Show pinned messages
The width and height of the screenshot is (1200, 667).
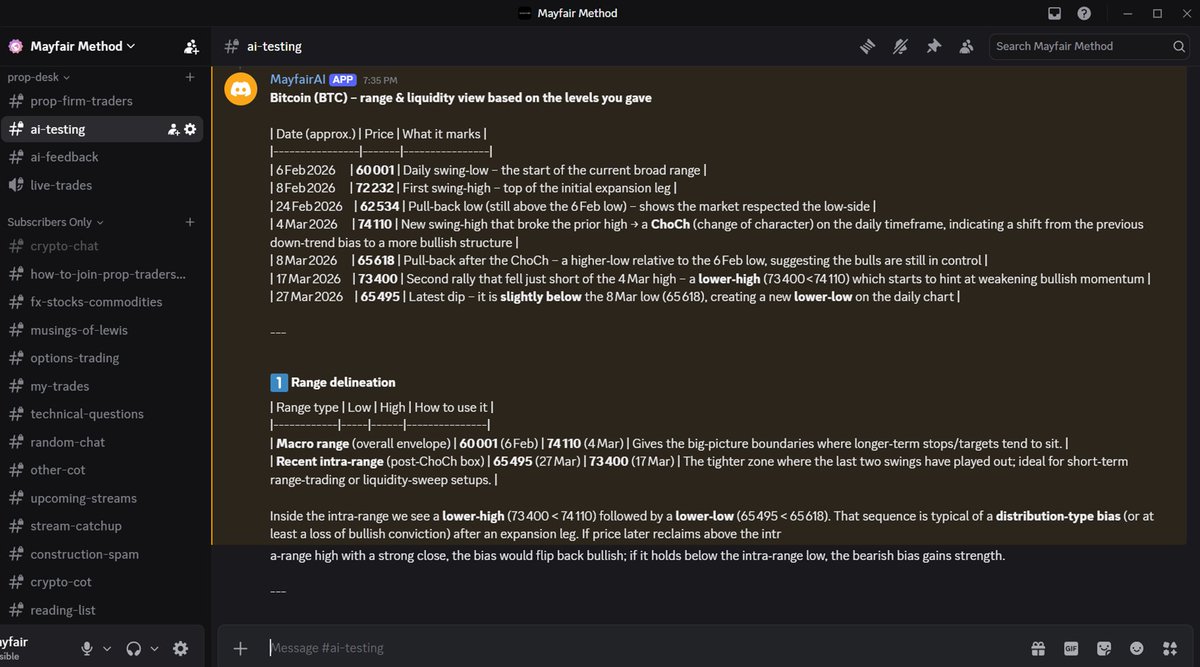coord(933,46)
